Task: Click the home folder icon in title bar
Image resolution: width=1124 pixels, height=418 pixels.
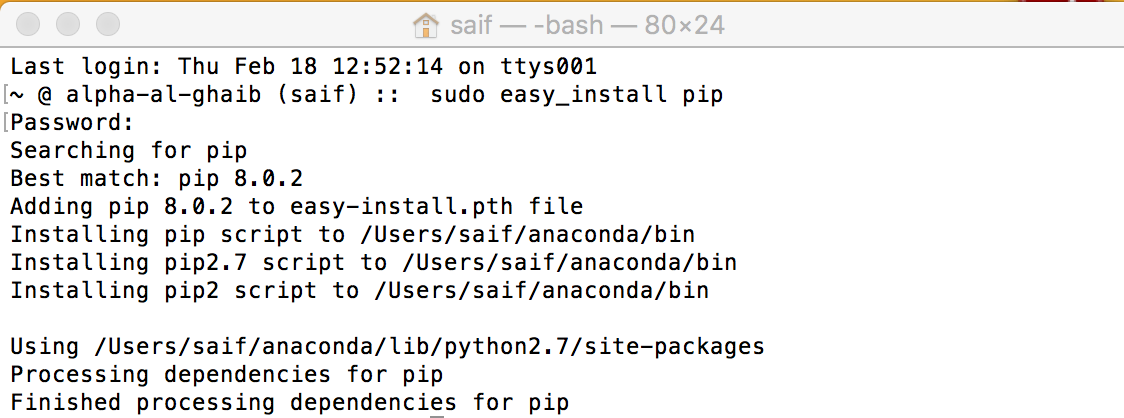Action: point(427,23)
